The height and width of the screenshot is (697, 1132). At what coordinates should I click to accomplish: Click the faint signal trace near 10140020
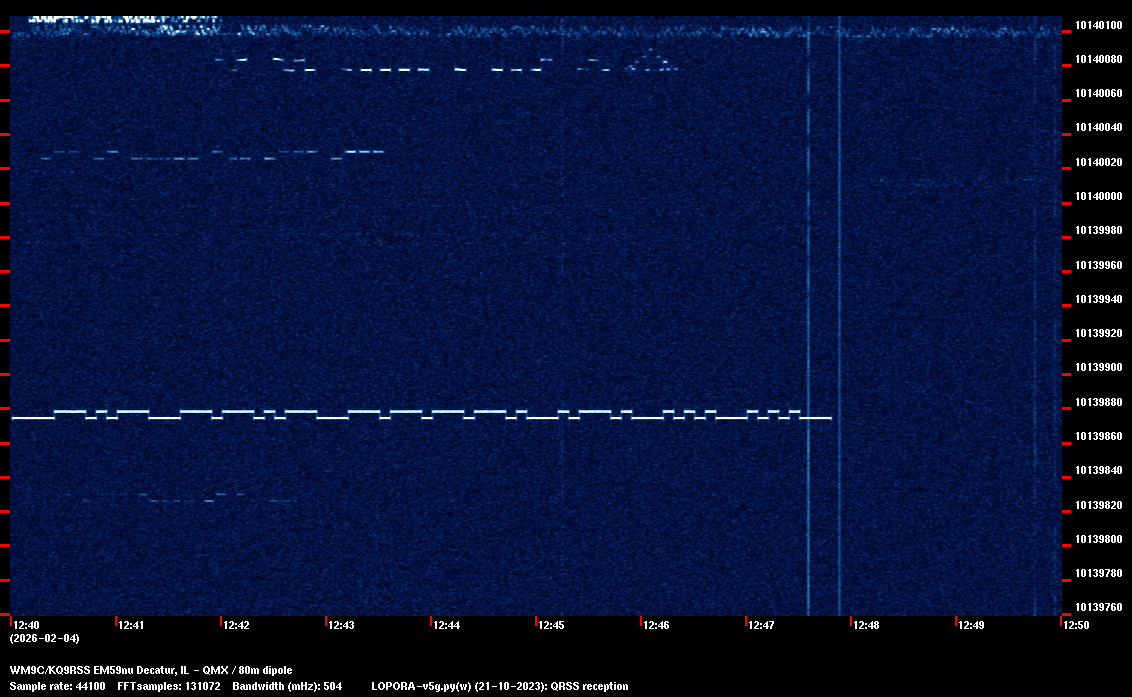tap(200, 156)
